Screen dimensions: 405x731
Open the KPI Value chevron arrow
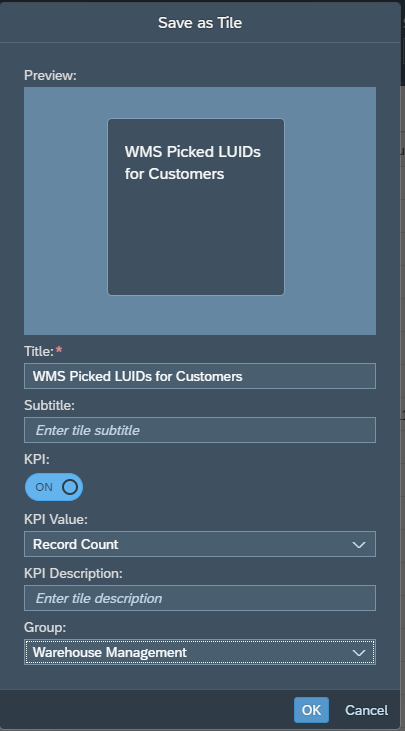359,544
